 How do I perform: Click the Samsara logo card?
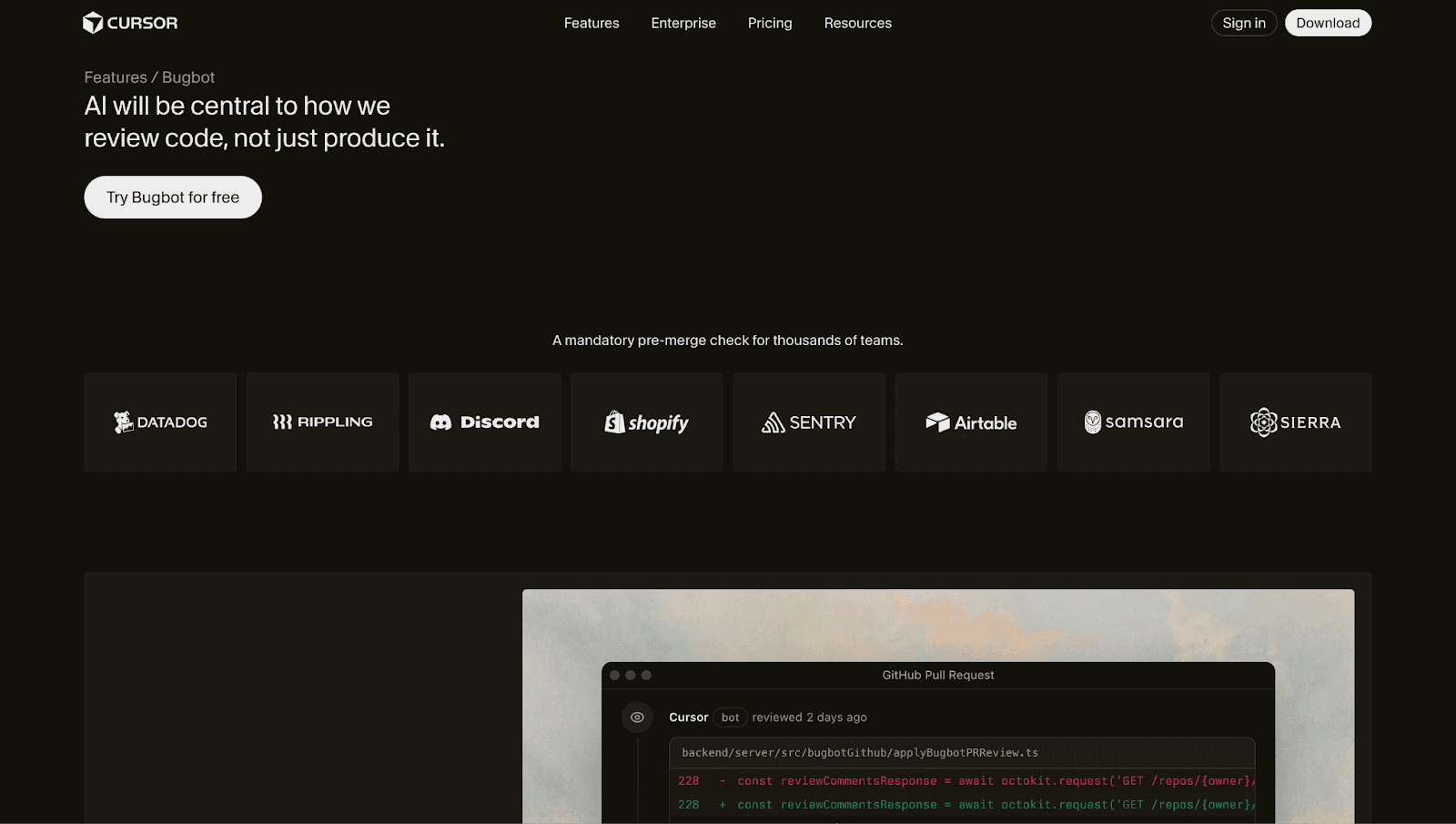1134,422
